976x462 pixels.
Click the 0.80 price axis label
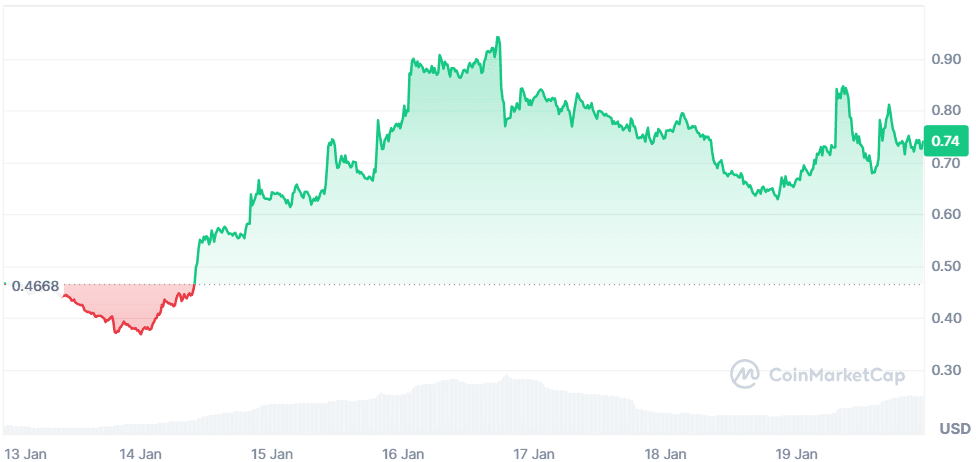click(945, 111)
